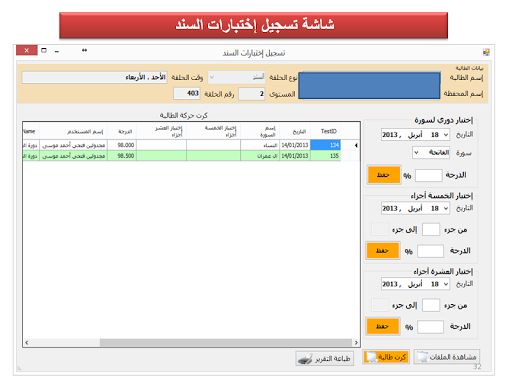Save the ten-parts test grade
512x384 pixels.
tap(383, 326)
